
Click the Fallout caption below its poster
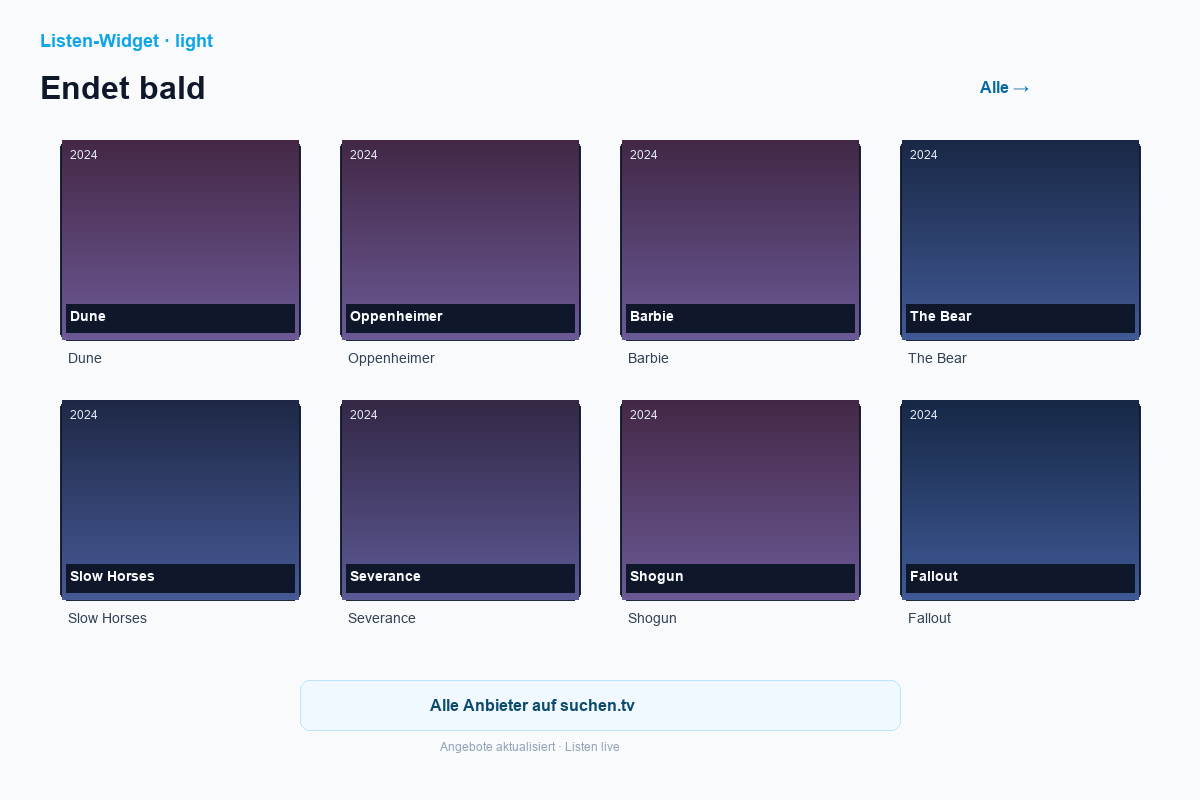[929, 618]
